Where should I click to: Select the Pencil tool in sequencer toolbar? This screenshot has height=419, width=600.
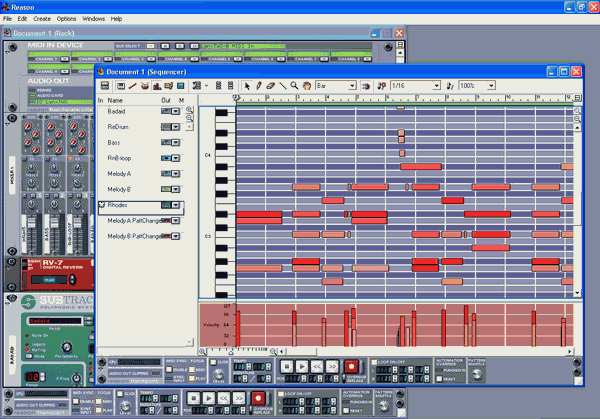tap(260, 86)
